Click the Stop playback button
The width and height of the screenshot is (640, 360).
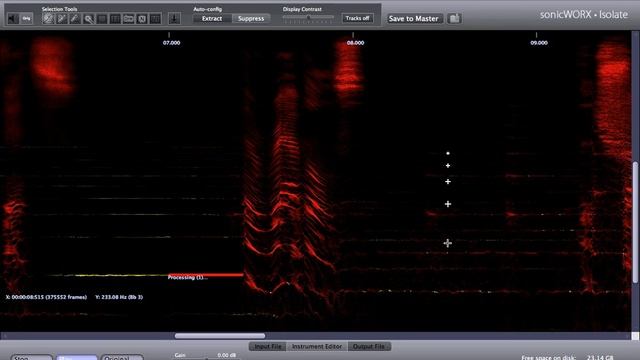pyautogui.click(x=31, y=357)
